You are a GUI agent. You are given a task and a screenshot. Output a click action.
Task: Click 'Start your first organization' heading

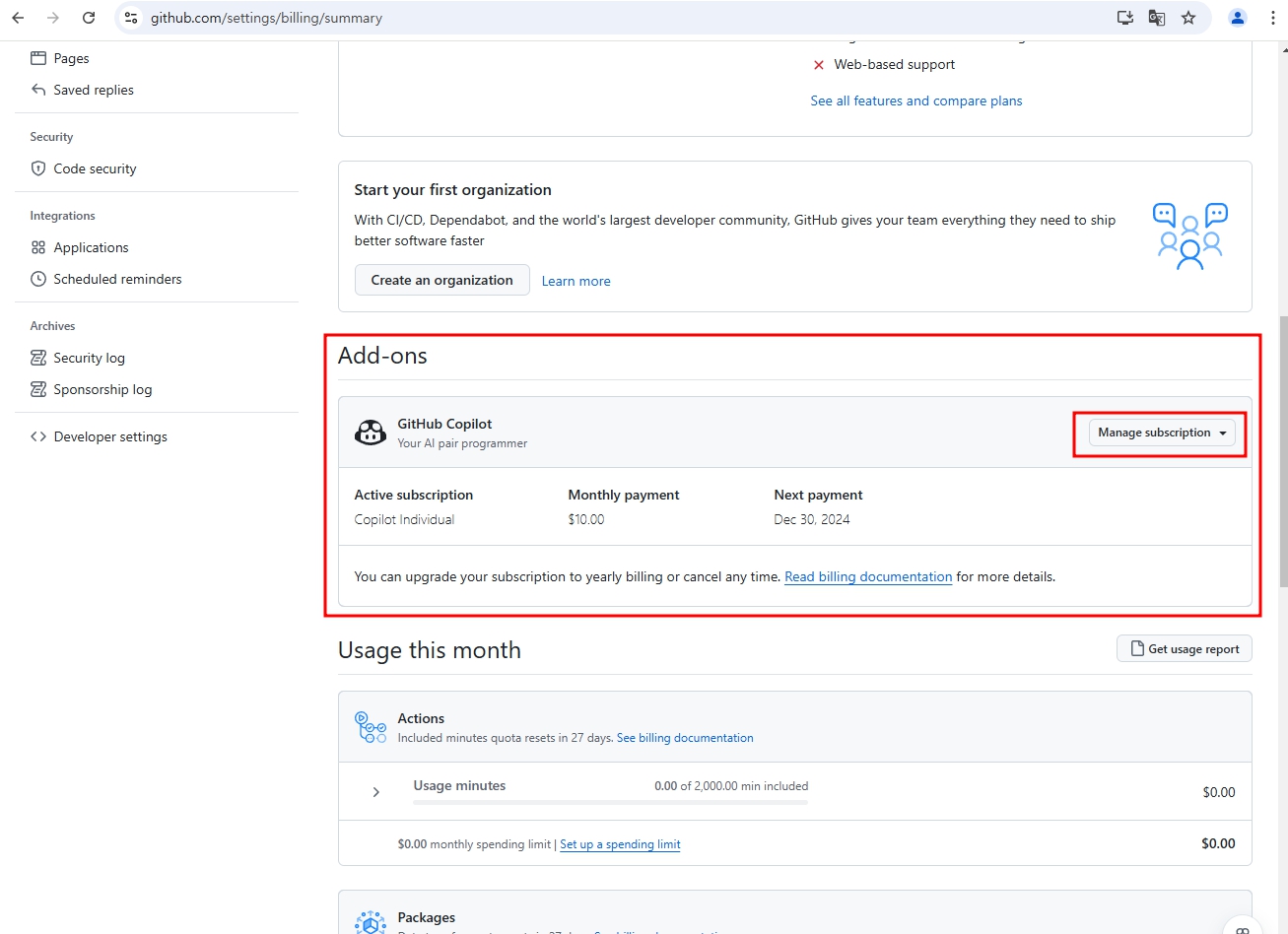453,190
